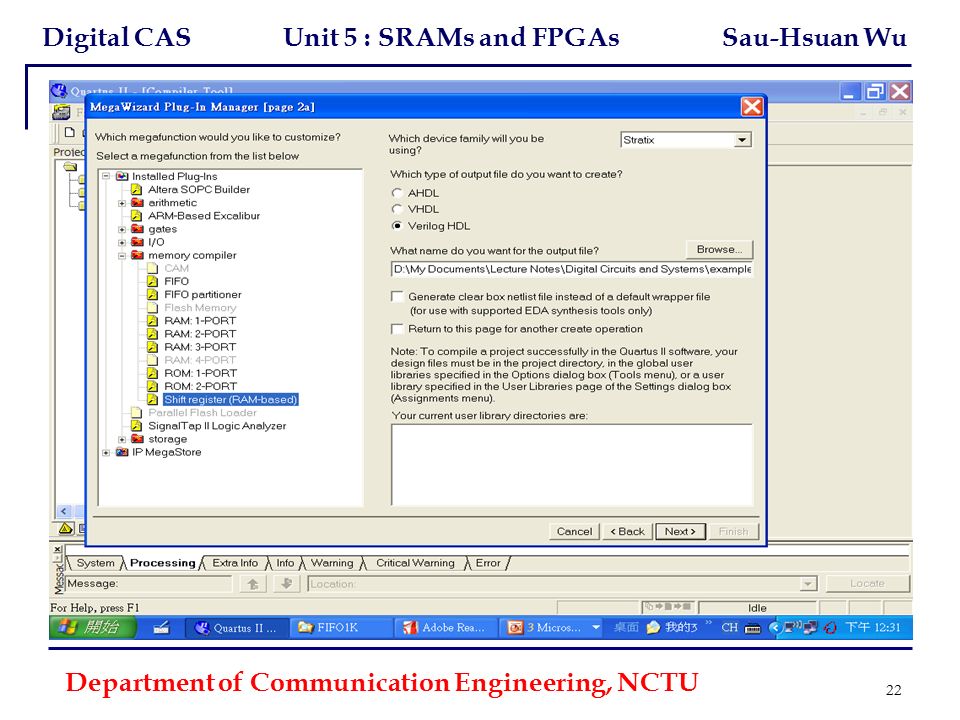Close the MegaWizard Plug-In Manager dialog

point(752,107)
